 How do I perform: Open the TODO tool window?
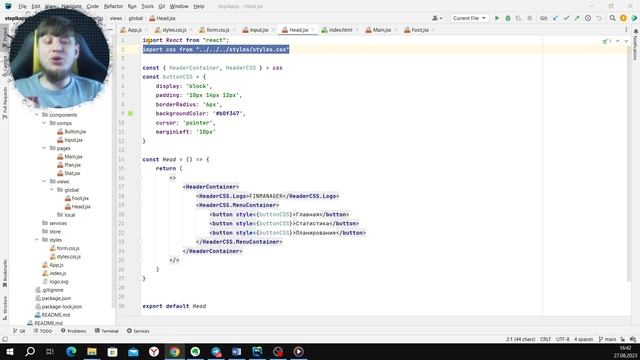pos(43,331)
